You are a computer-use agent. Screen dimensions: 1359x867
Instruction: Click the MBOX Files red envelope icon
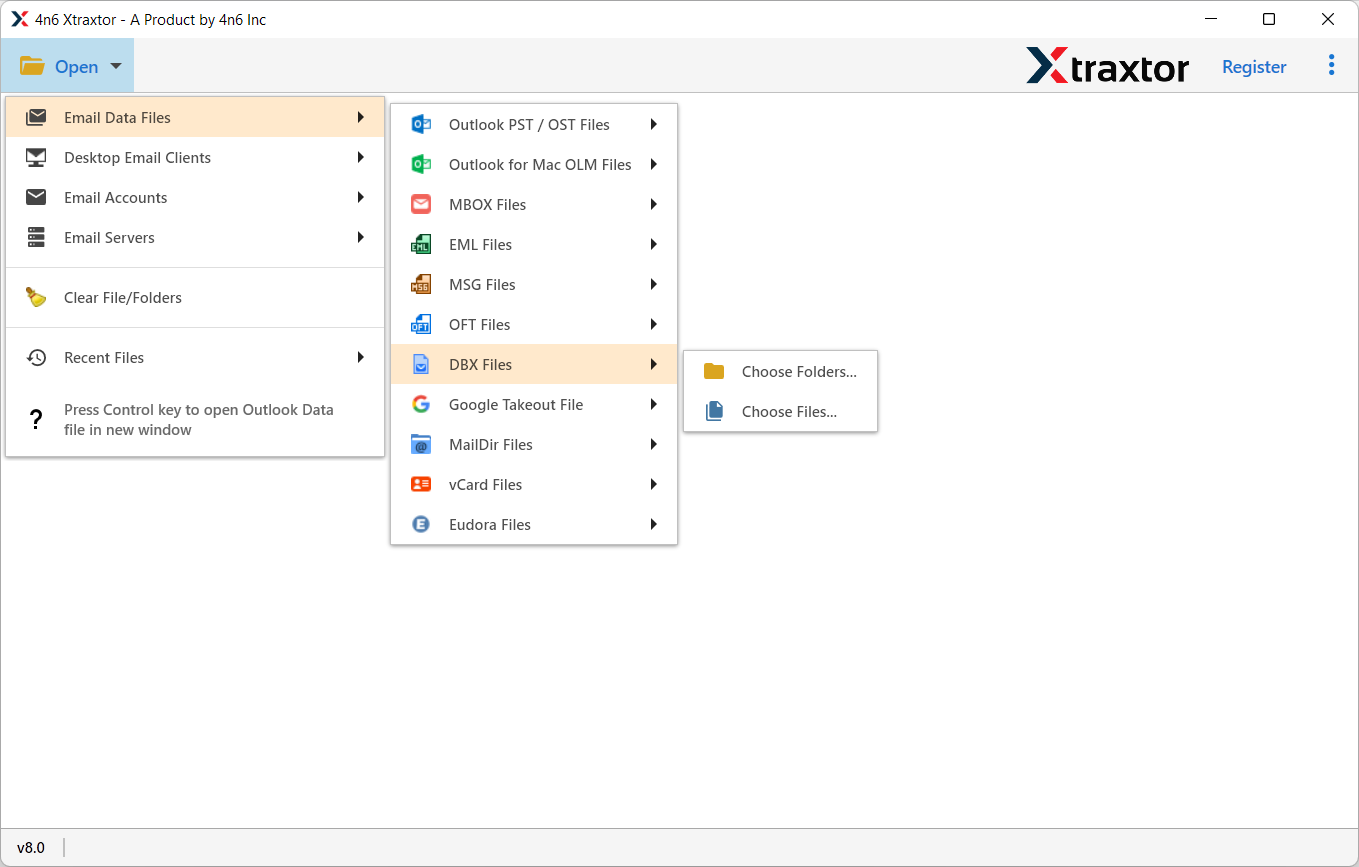coord(421,204)
